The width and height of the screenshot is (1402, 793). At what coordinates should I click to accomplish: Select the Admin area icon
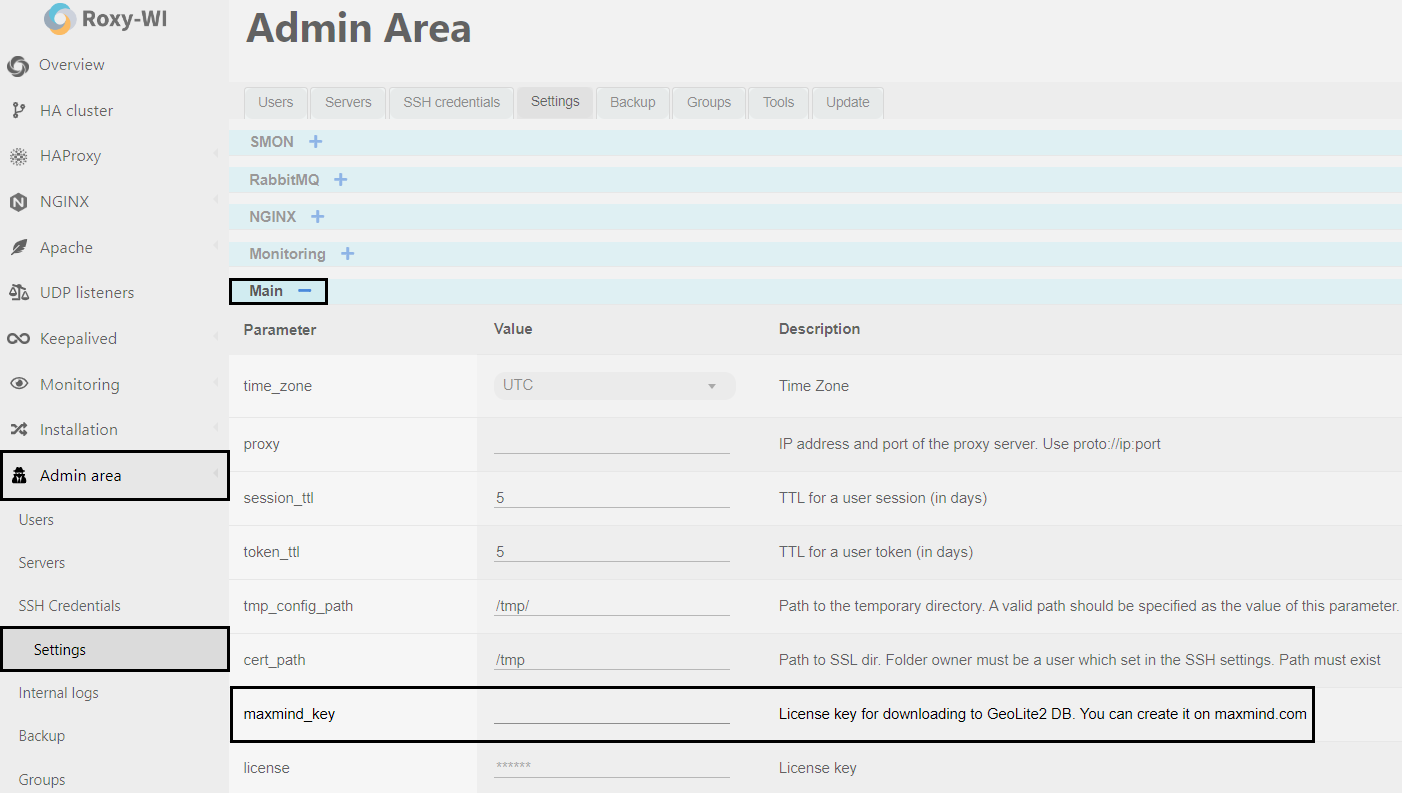[x=18, y=475]
